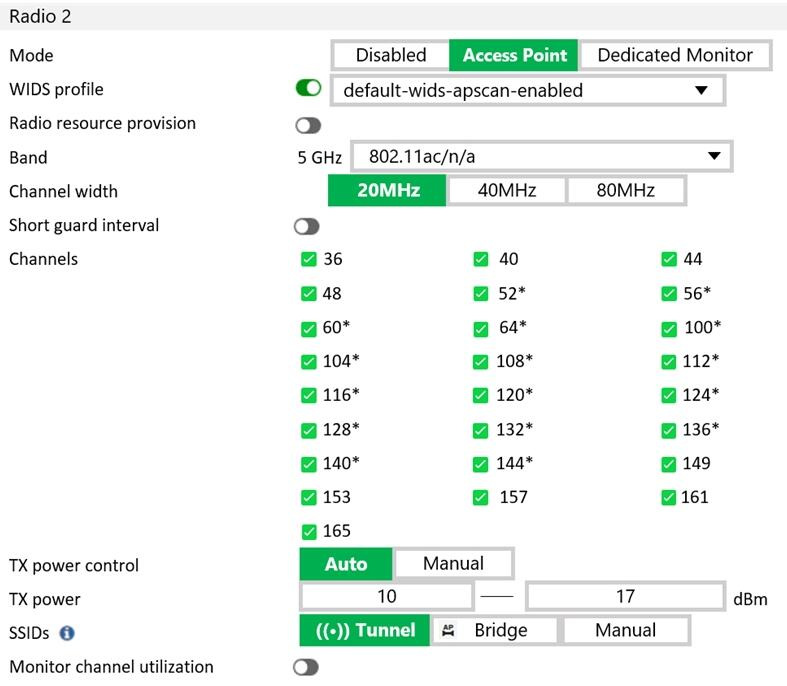Click the SSIDs info icon
This screenshot has height=686, width=787.
[x=67, y=633]
